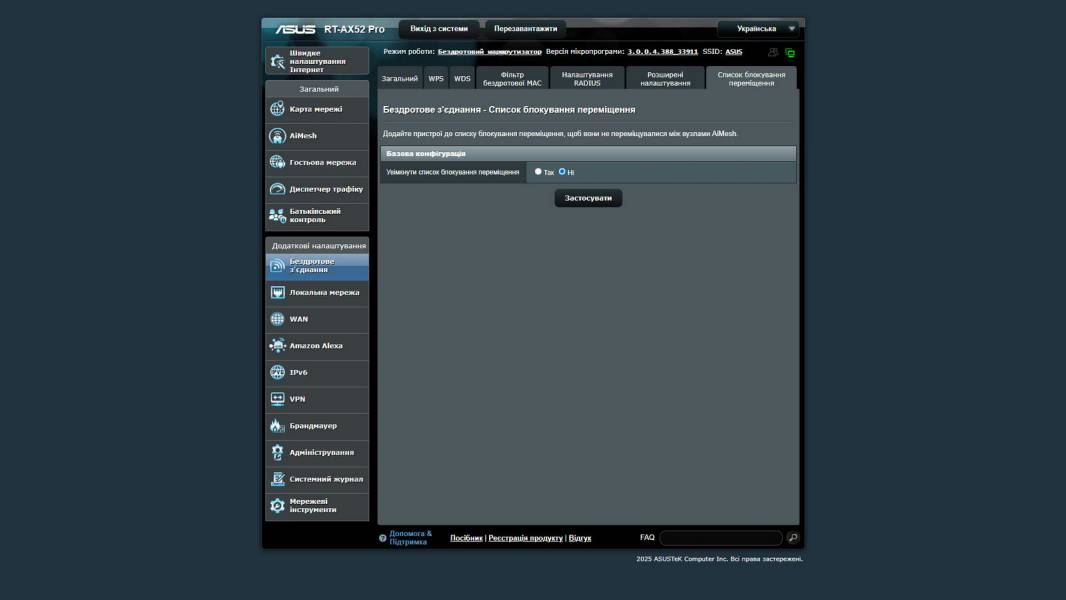Click the Help and Support question icon

click(x=382, y=538)
